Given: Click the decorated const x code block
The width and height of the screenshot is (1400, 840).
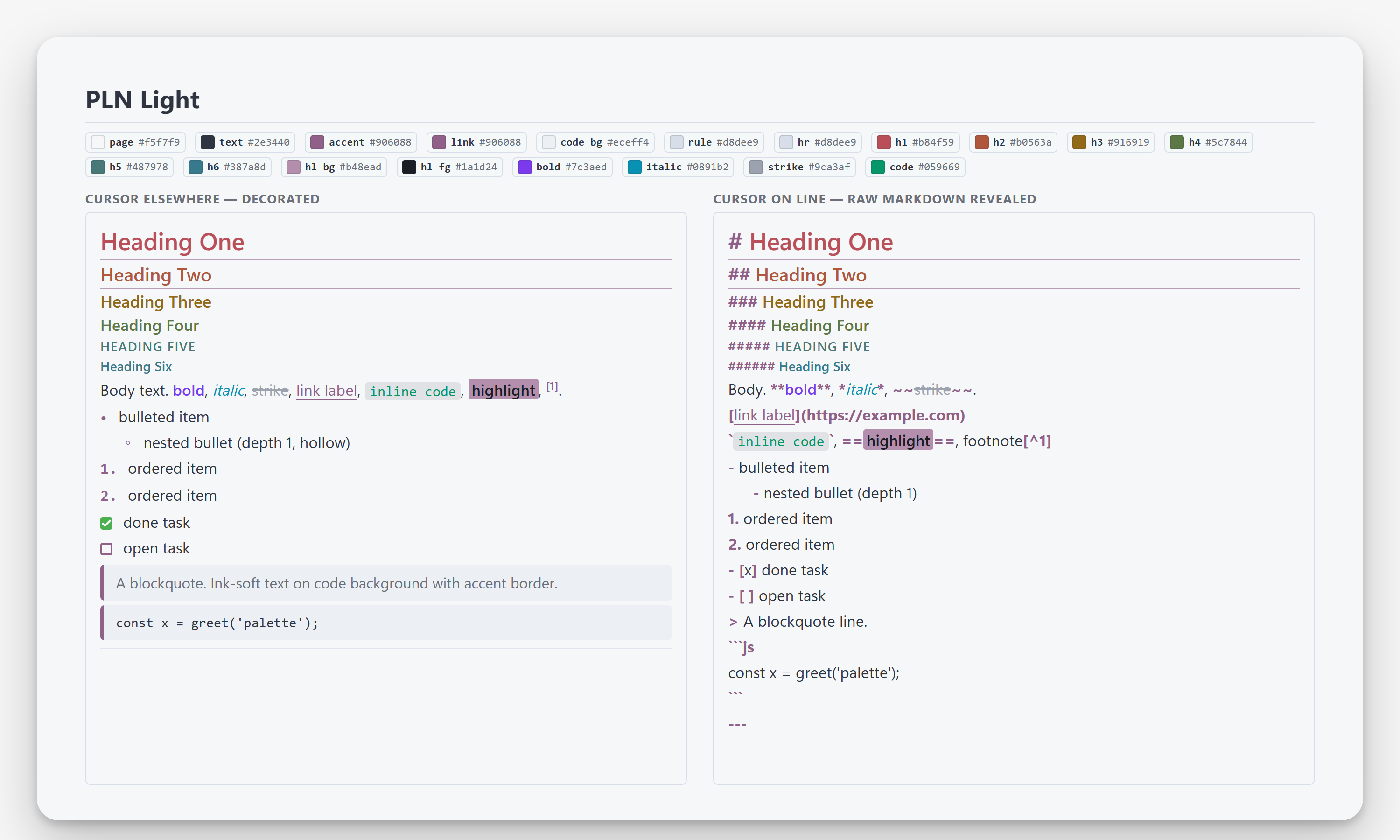Looking at the screenshot, I should [x=386, y=623].
